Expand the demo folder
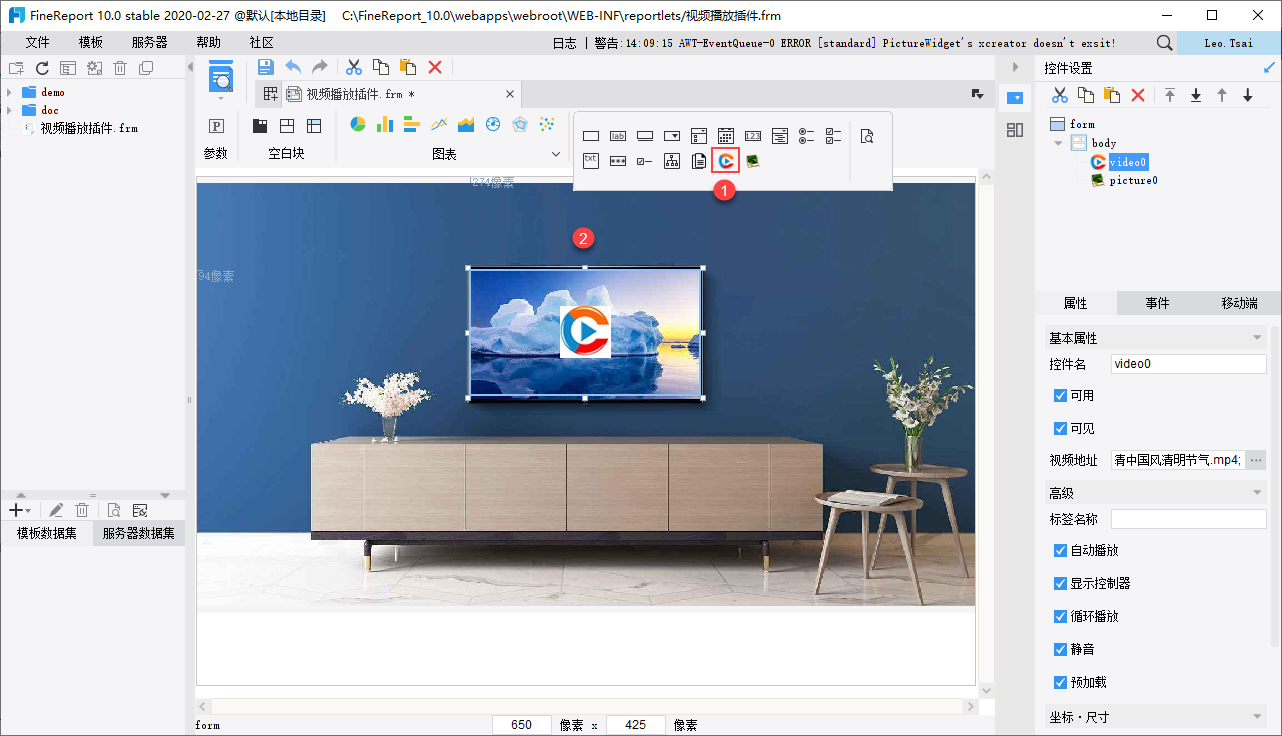This screenshot has height=736, width=1282. 9,92
